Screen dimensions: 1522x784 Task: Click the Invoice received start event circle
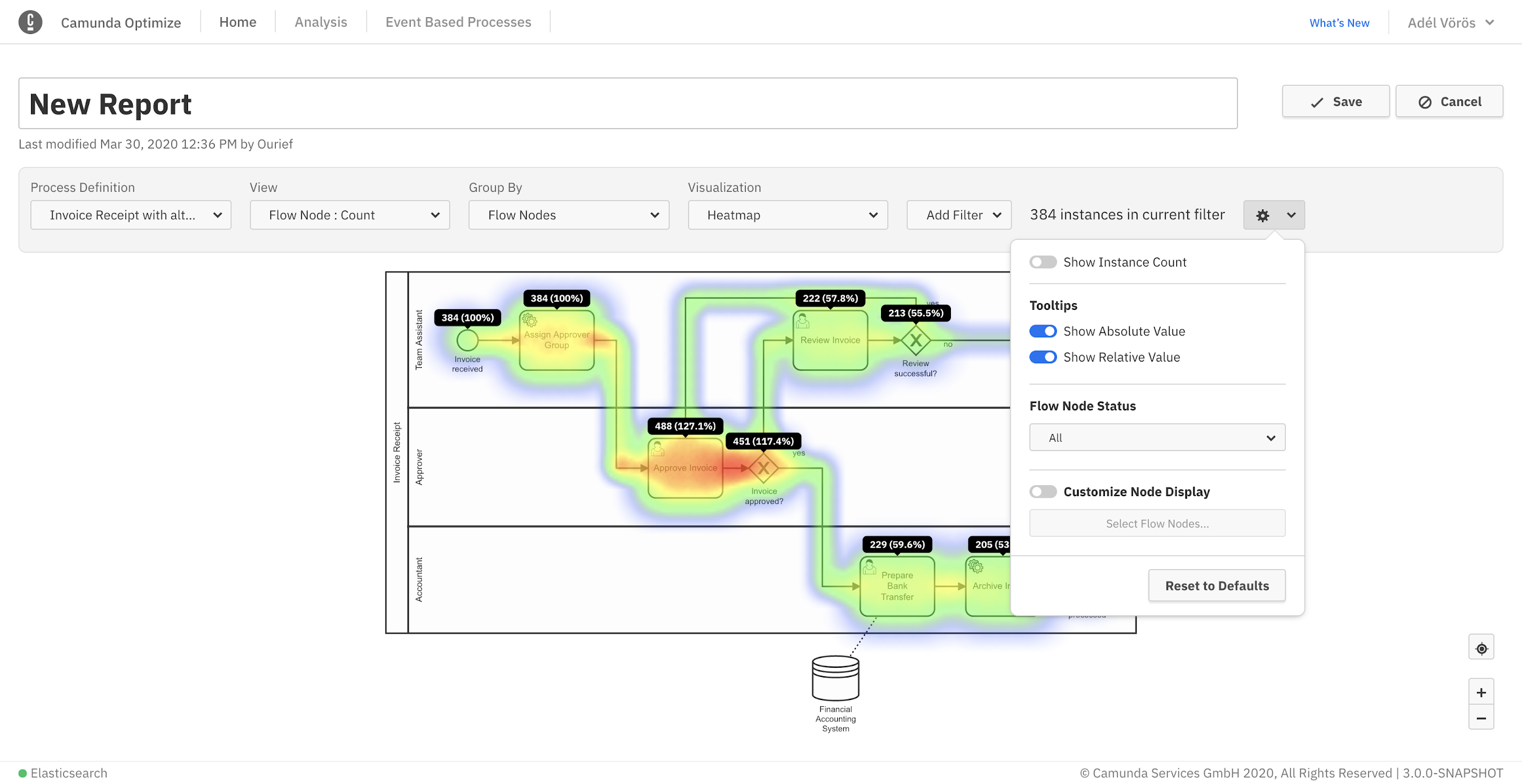tap(467, 340)
